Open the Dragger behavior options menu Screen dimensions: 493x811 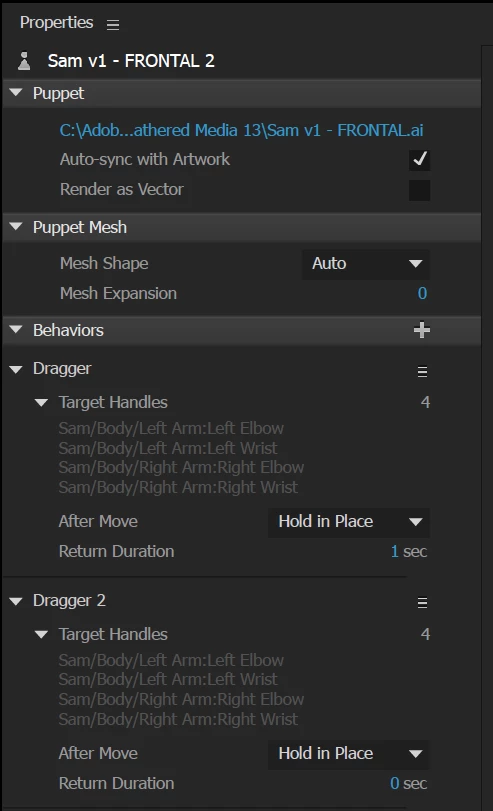click(422, 371)
